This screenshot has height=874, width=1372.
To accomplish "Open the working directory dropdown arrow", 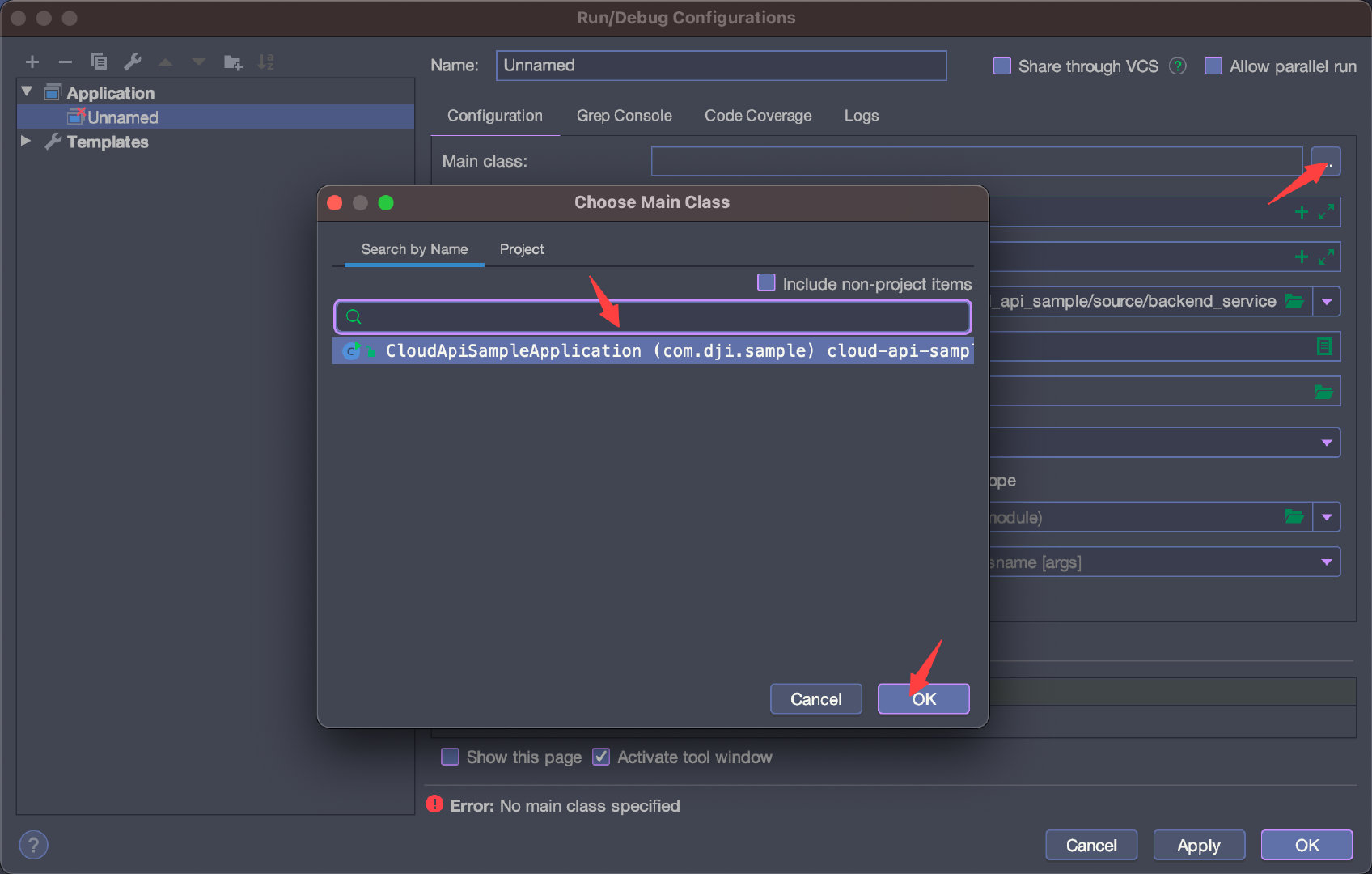I will pos(1327,302).
